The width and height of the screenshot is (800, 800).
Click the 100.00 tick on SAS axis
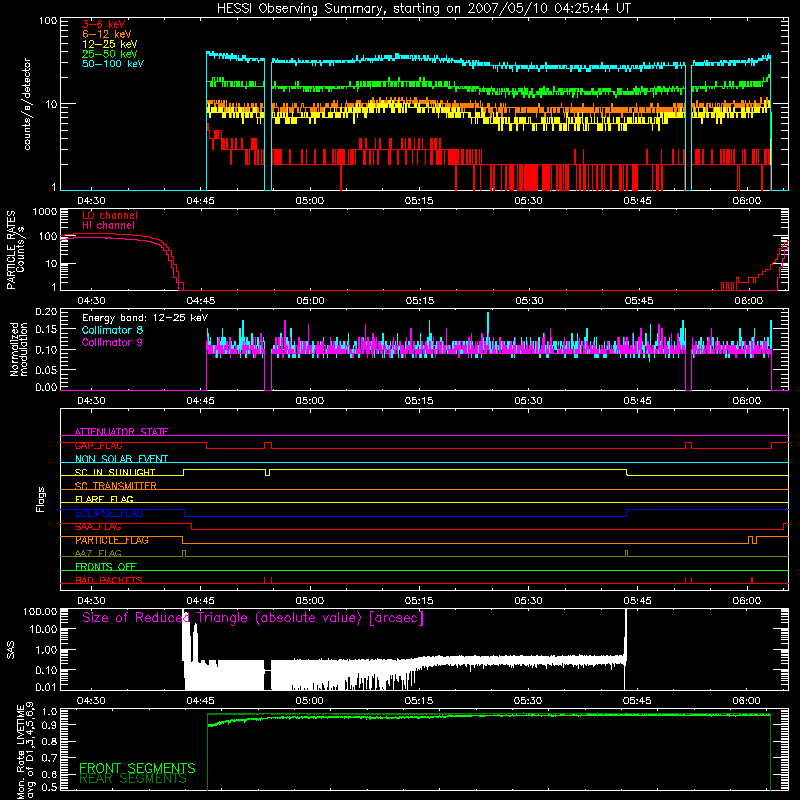(x=40, y=611)
